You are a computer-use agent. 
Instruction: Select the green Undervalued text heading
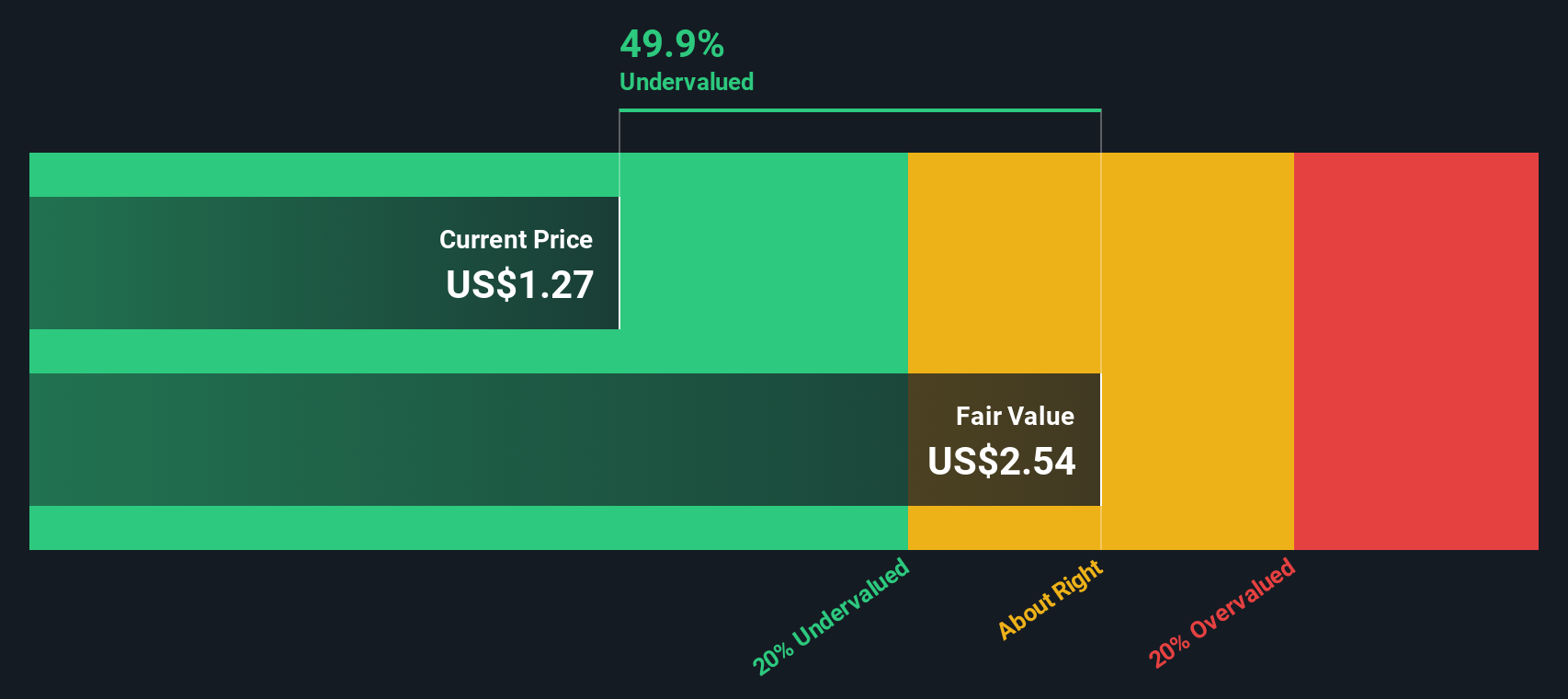[687, 82]
